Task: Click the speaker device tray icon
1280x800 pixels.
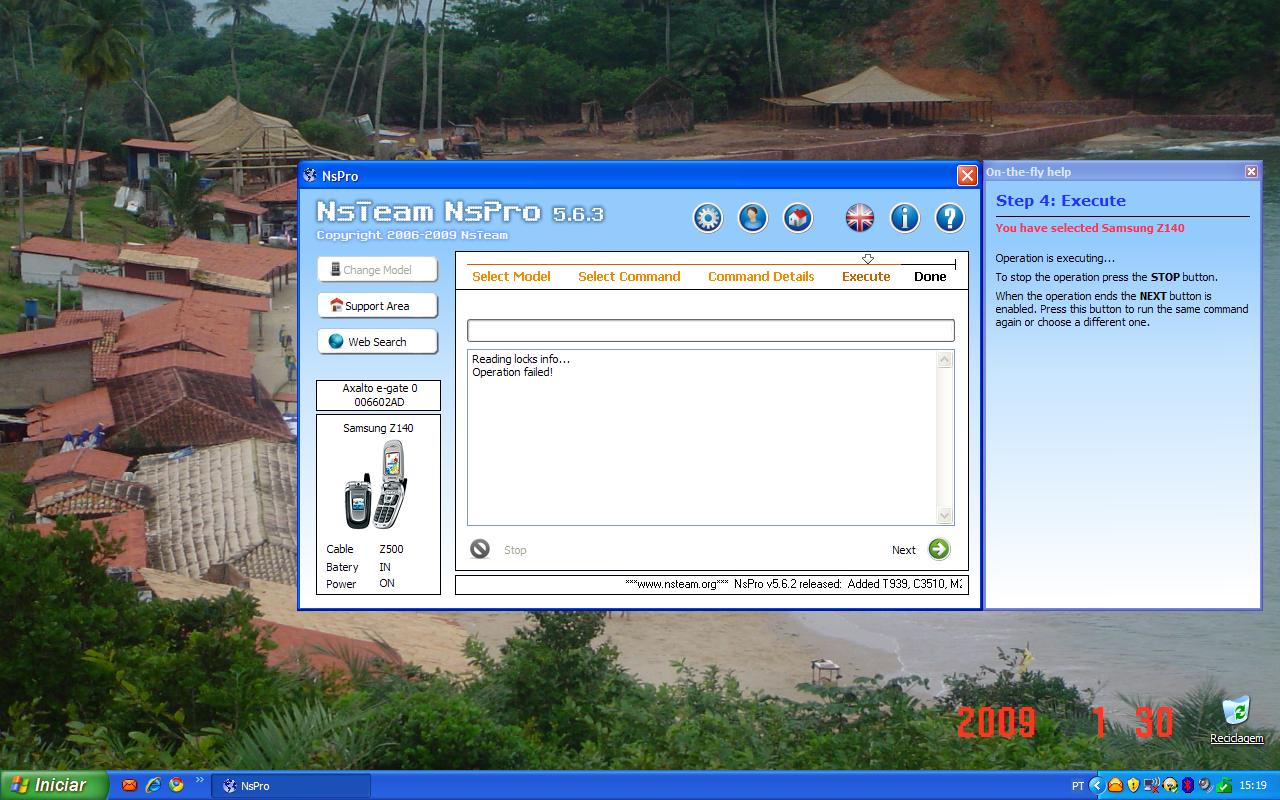Action: pos(1206,786)
